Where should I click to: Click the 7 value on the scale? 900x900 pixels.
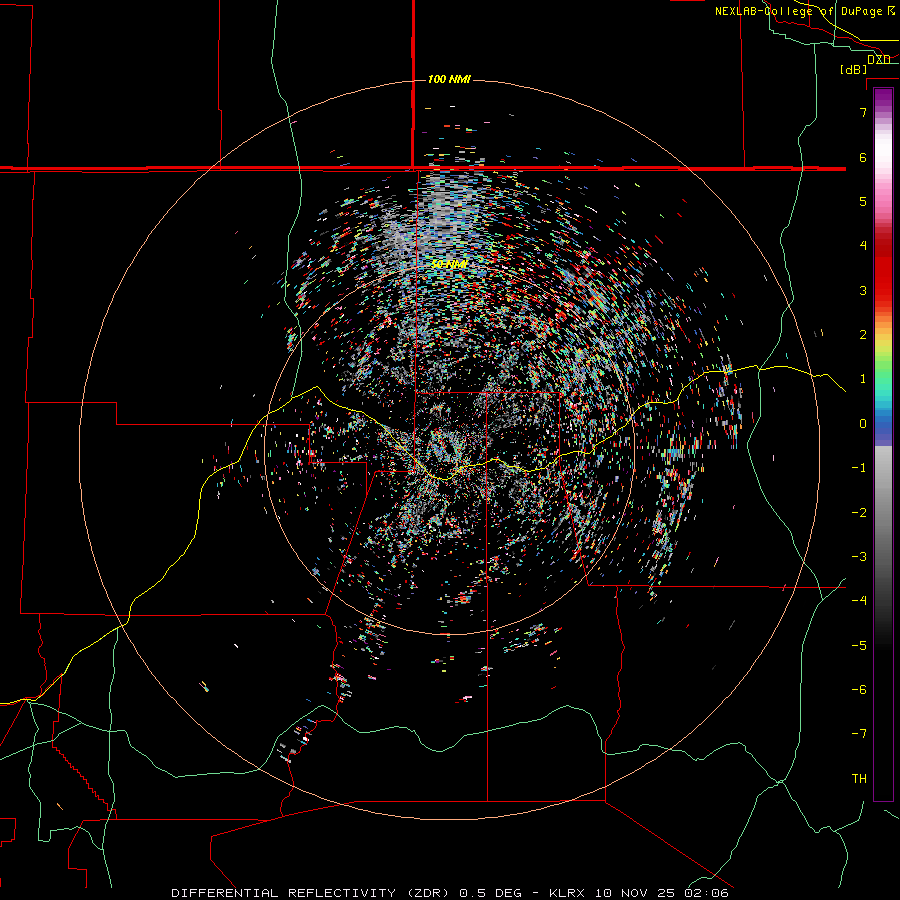[863, 112]
